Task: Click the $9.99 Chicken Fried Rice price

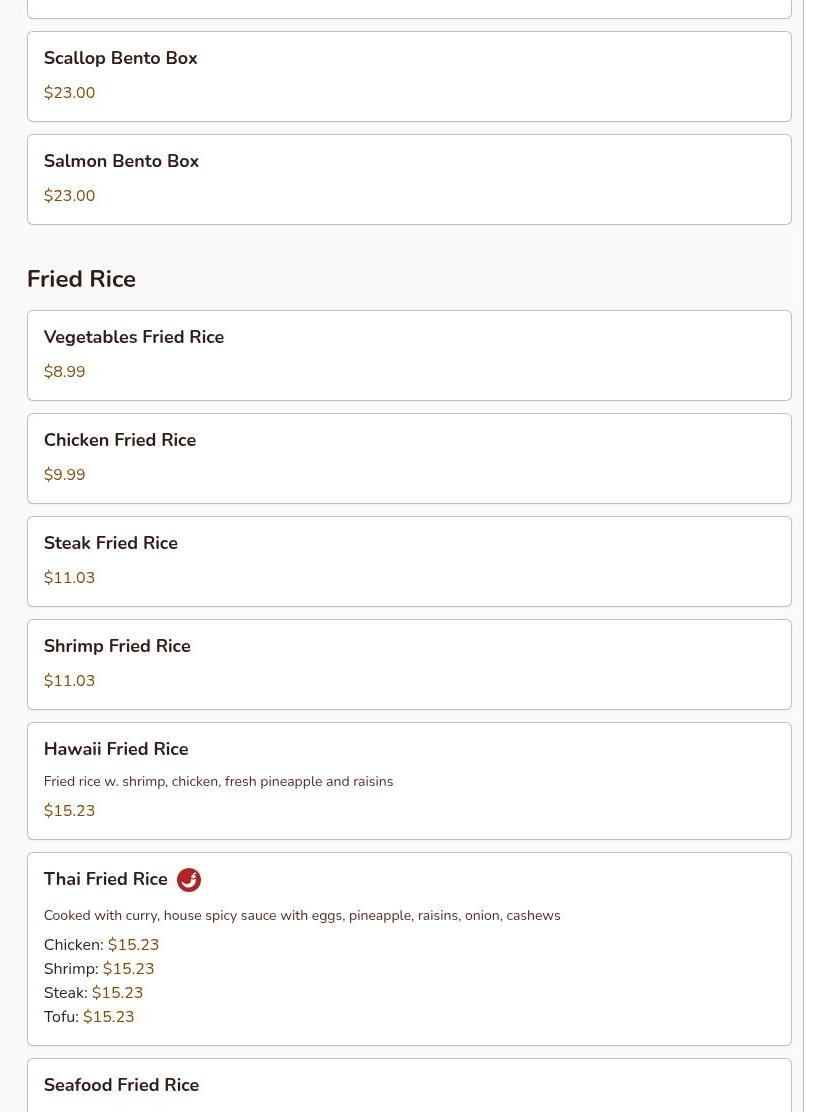Action: click(x=64, y=475)
